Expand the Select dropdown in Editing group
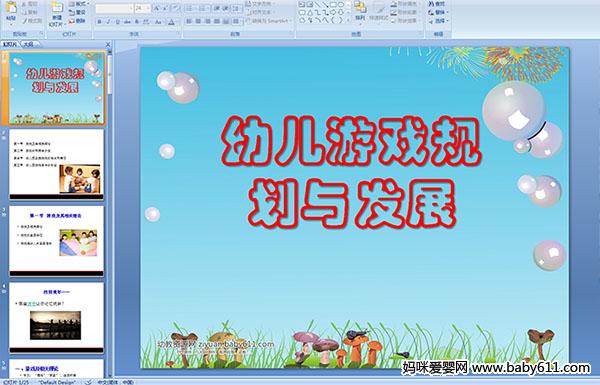Image resolution: width=600 pixels, height=385 pixels. (x=438, y=21)
